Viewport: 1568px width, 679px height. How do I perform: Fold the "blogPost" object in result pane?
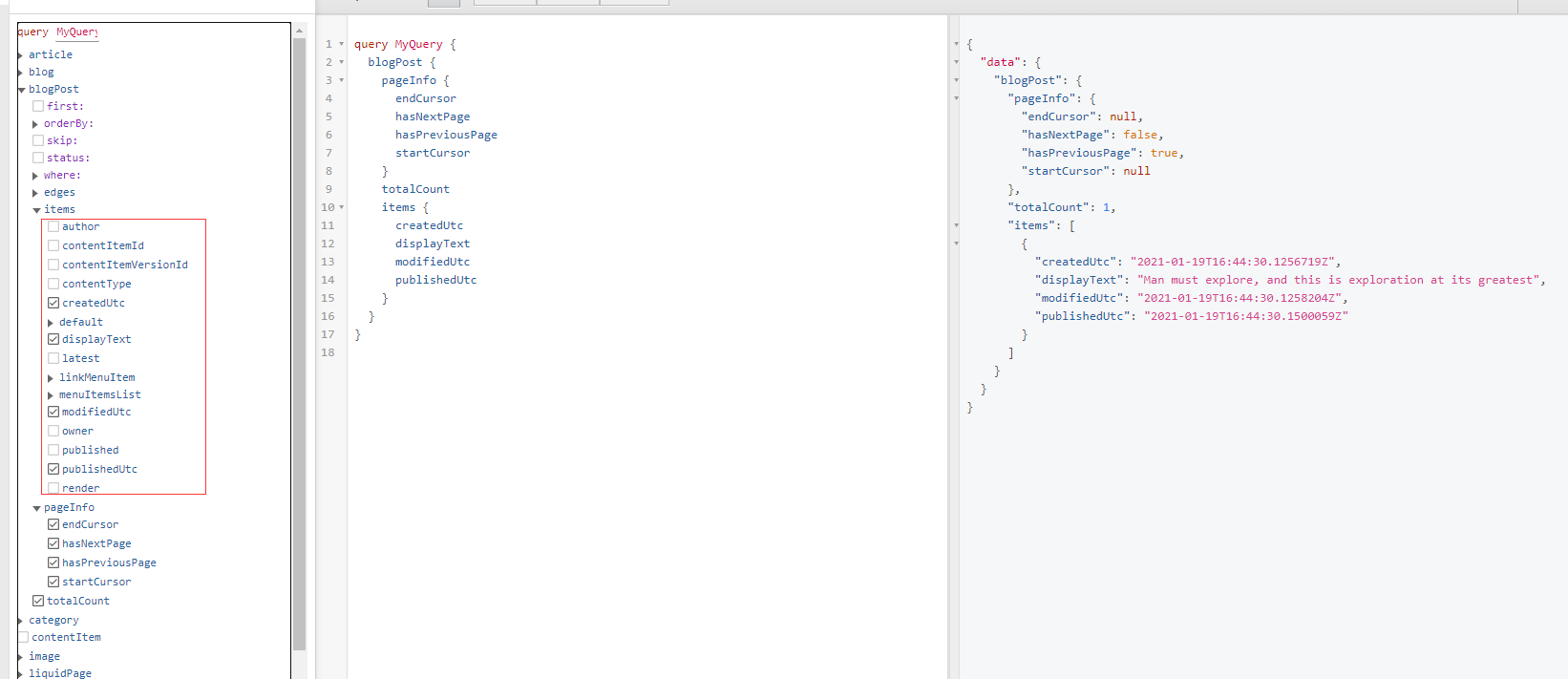click(x=956, y=80)
